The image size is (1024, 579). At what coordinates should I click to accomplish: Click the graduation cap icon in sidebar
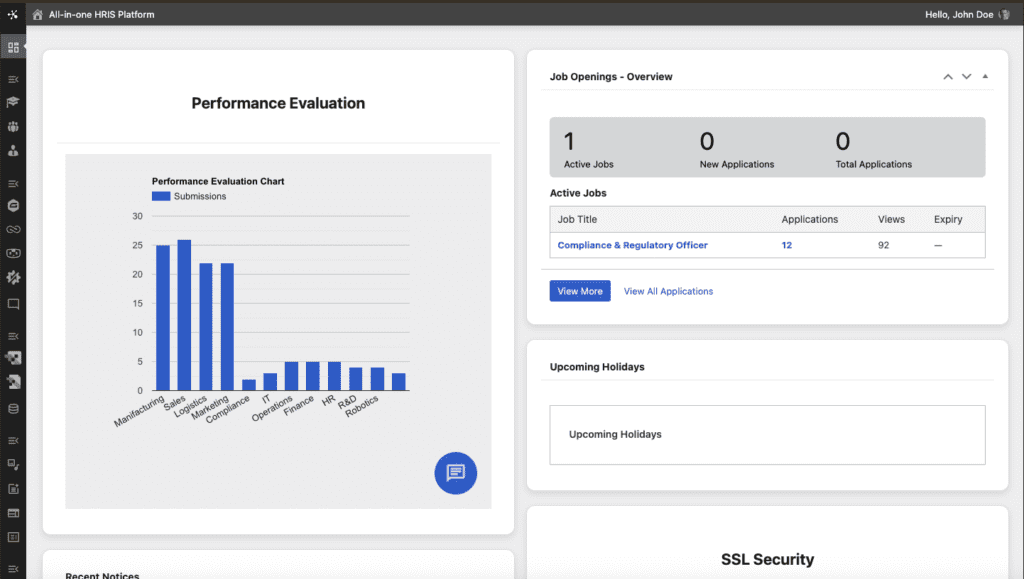coord(13,102)
